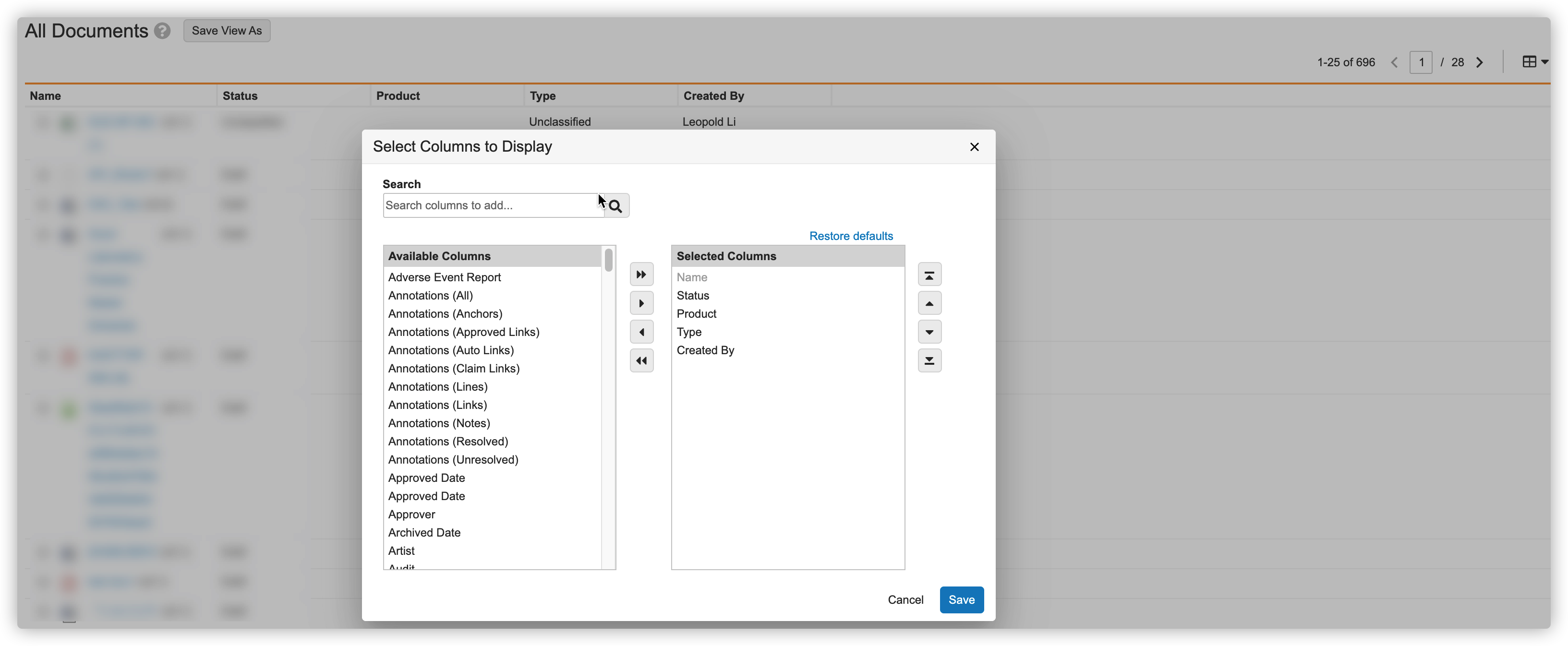Move all available columns right with double-arrow
This screenshot has width=1568, height=646.
pos(641,275)
